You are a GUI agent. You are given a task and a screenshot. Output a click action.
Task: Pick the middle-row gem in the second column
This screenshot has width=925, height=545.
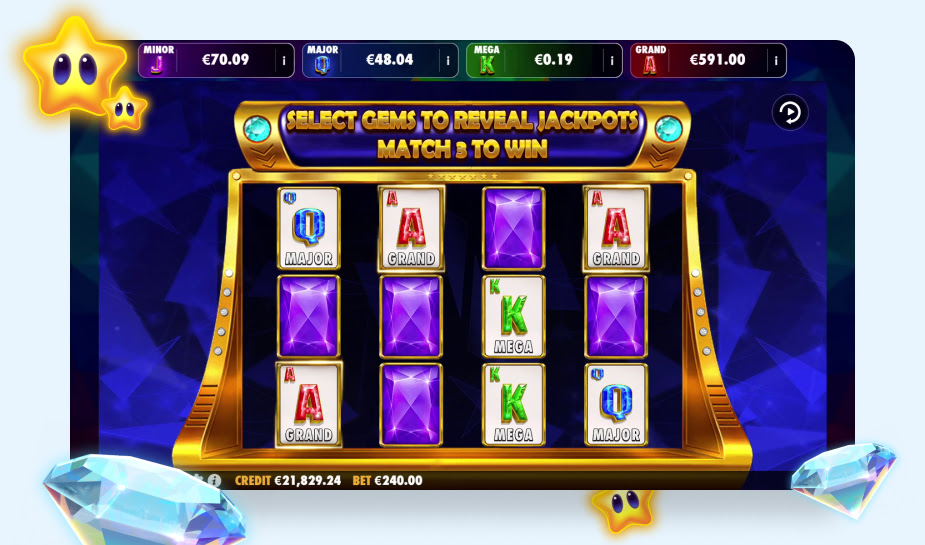(411, 317)
